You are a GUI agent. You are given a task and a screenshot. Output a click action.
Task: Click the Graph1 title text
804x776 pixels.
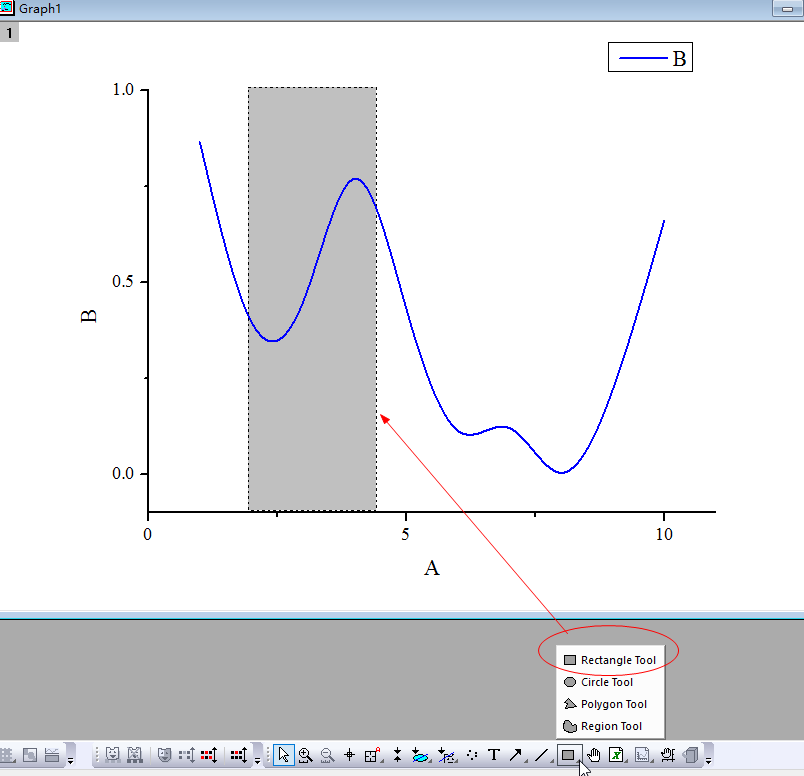pyautogui.click(x=40, y=9)
